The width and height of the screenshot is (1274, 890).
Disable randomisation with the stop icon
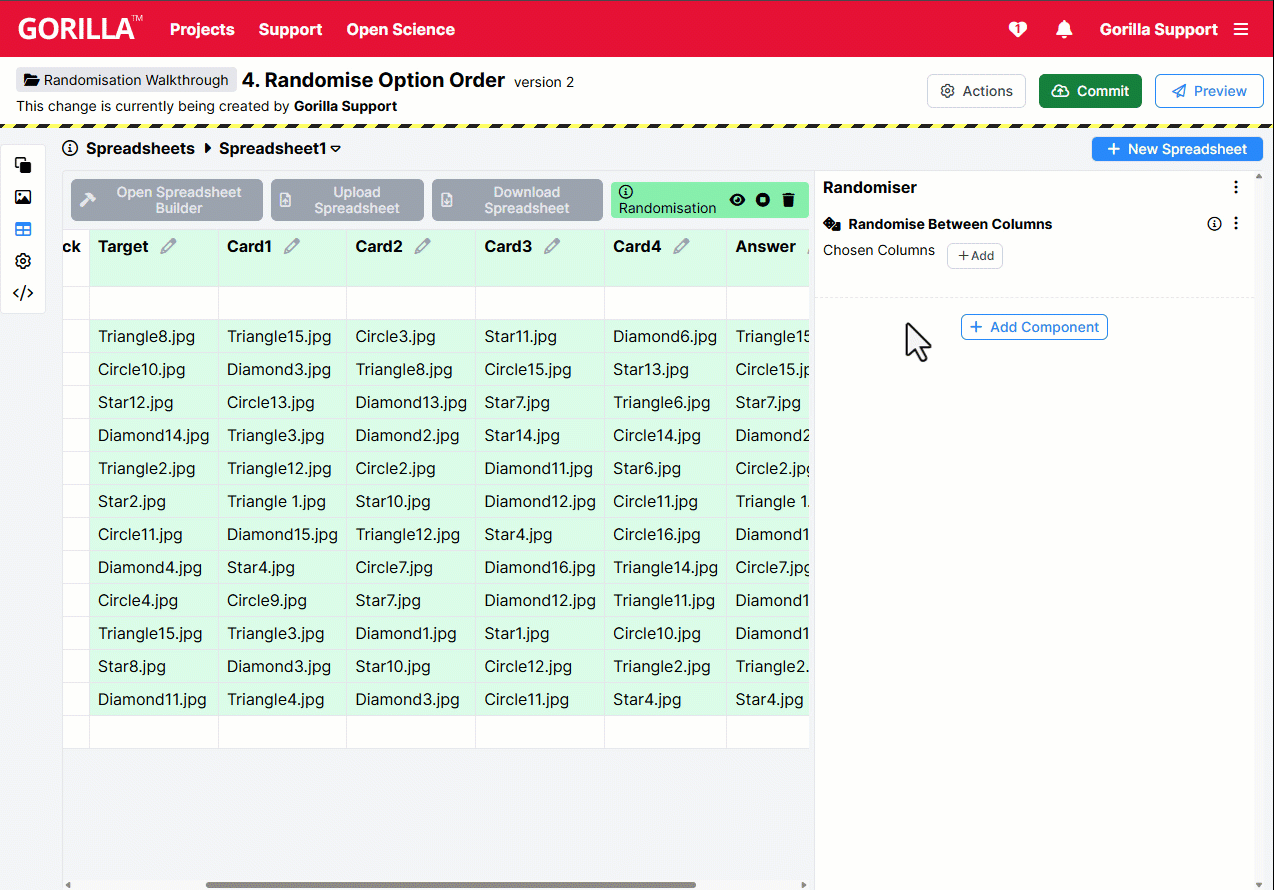pos(762,200)
